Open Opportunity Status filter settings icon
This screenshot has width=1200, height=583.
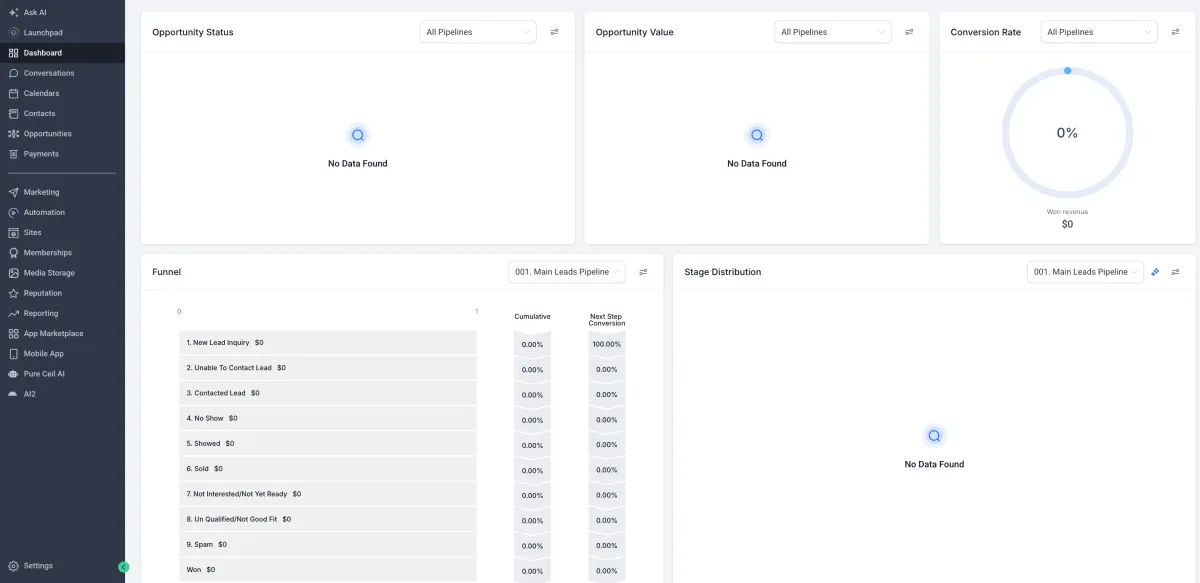pos(555,32)
